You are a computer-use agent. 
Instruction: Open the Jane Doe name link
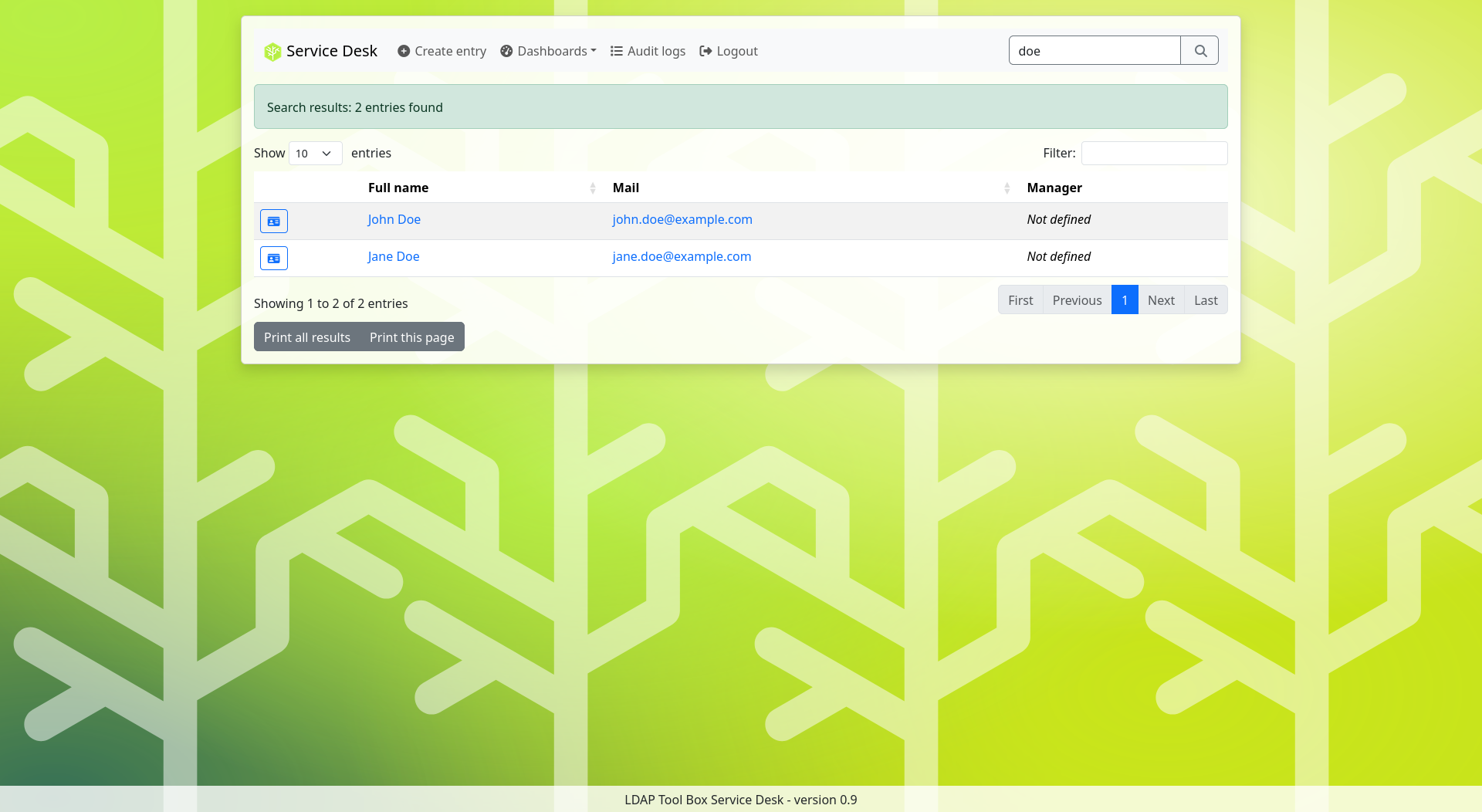394,256
